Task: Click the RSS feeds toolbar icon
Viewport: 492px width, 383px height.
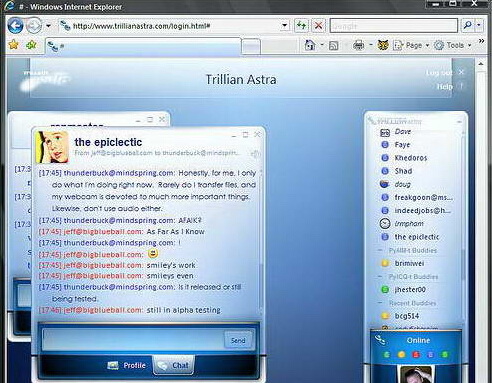Action: pos(334,45)
